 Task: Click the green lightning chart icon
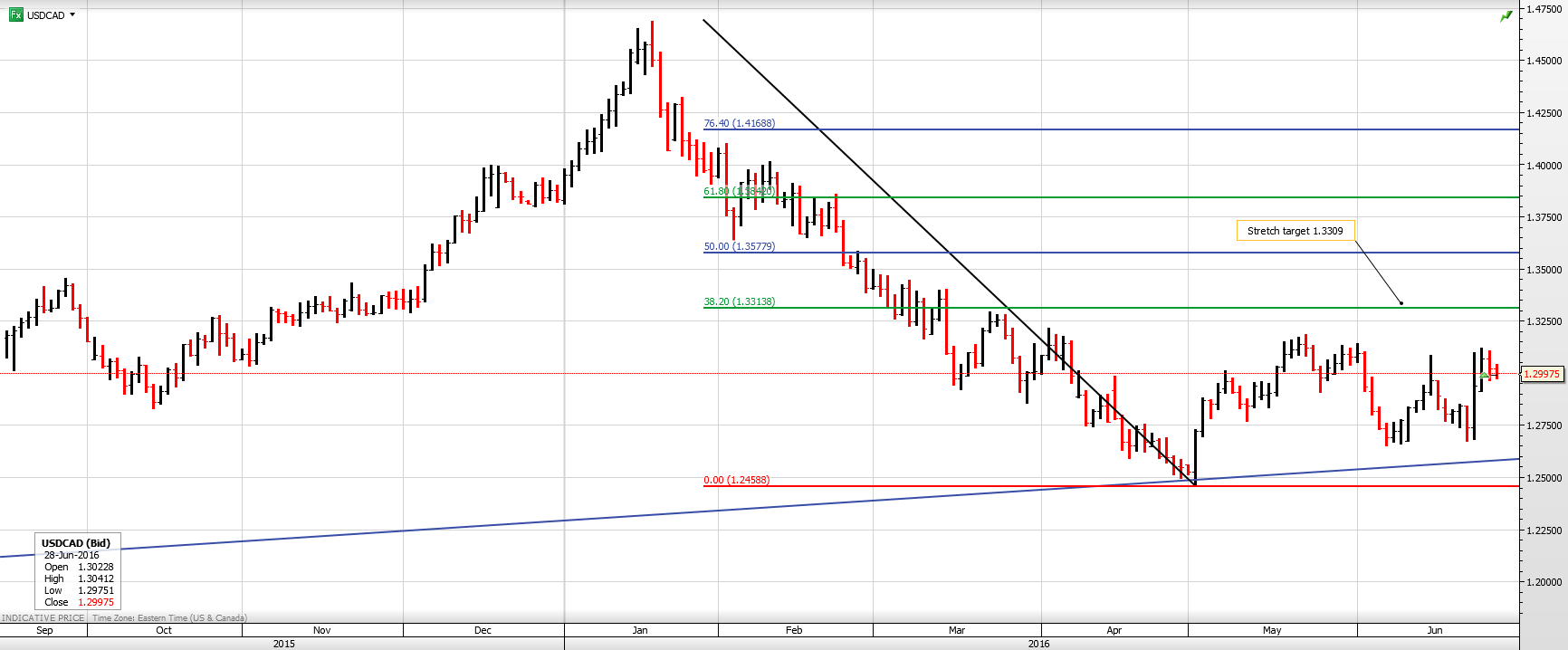click(x=1506, y=16)
